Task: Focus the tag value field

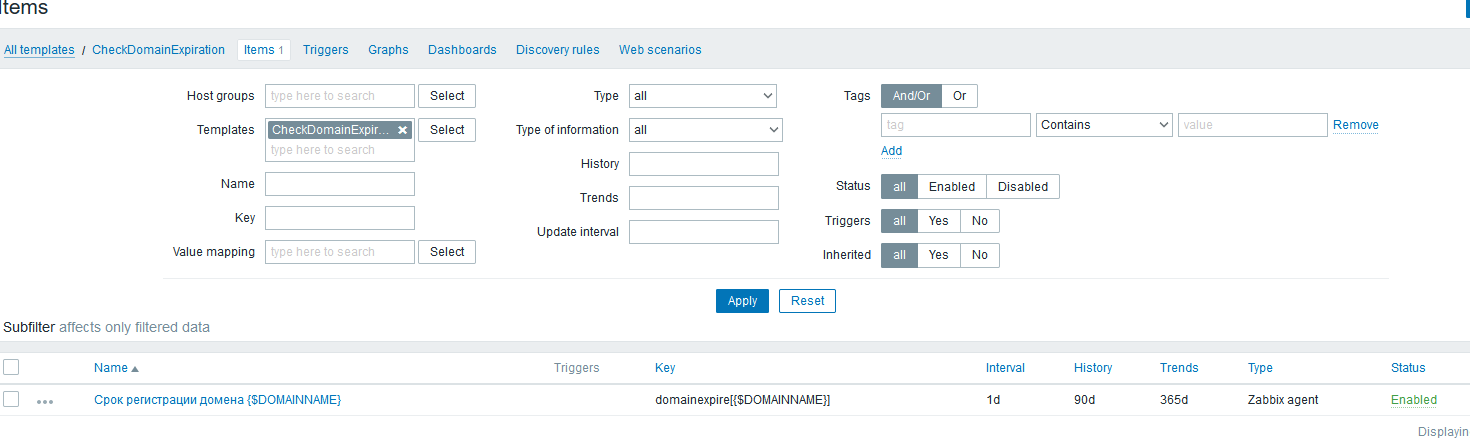Action: [x=1253, y=125]
